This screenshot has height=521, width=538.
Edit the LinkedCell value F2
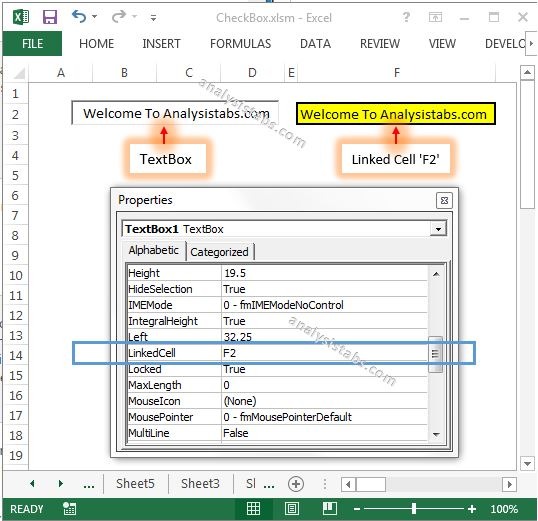pyautogui.click(x=325, y=353)
